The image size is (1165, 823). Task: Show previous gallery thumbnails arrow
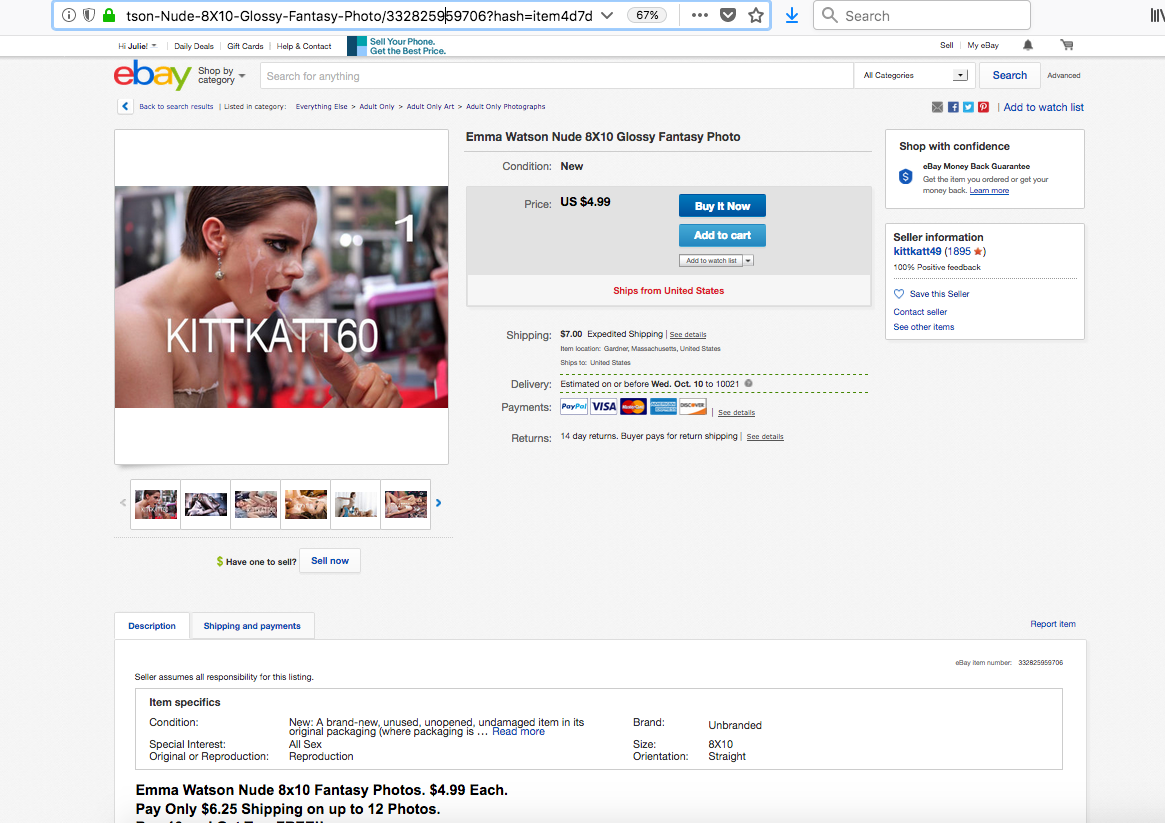[x=123, y=503]
